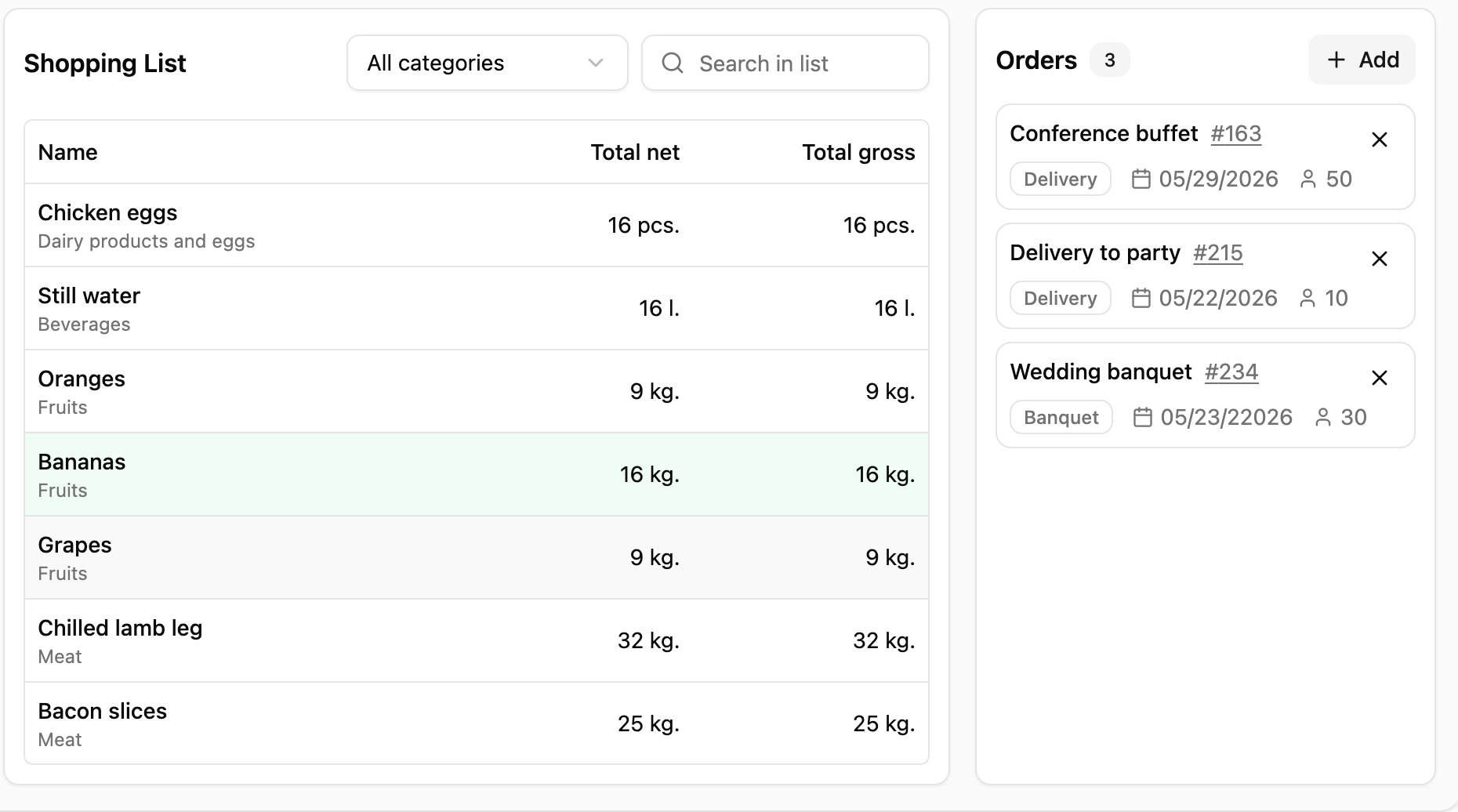The width and height of the screenshot is (1458, 812).
Task: Click the date 05/29/2026
Action: click(x=1218, y=179)
